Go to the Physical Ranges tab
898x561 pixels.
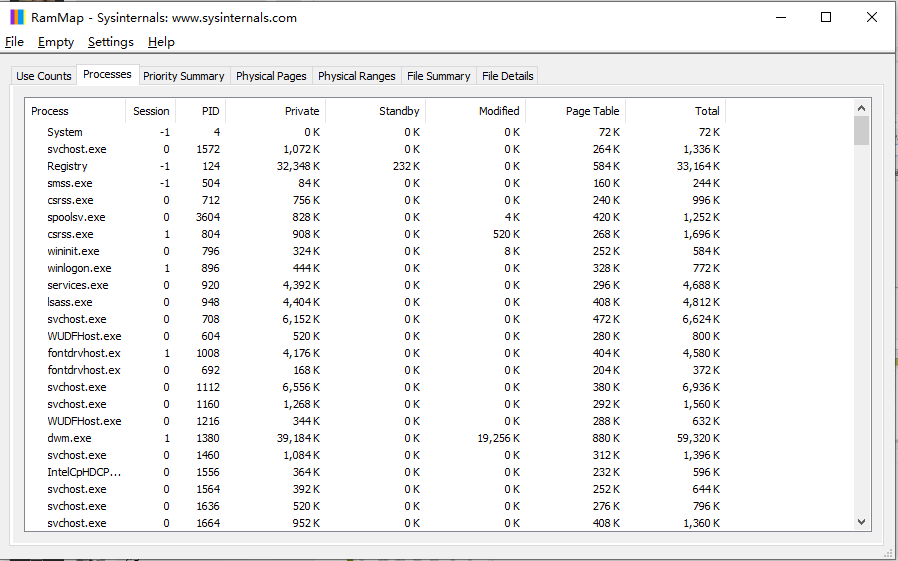click(356, 76)
